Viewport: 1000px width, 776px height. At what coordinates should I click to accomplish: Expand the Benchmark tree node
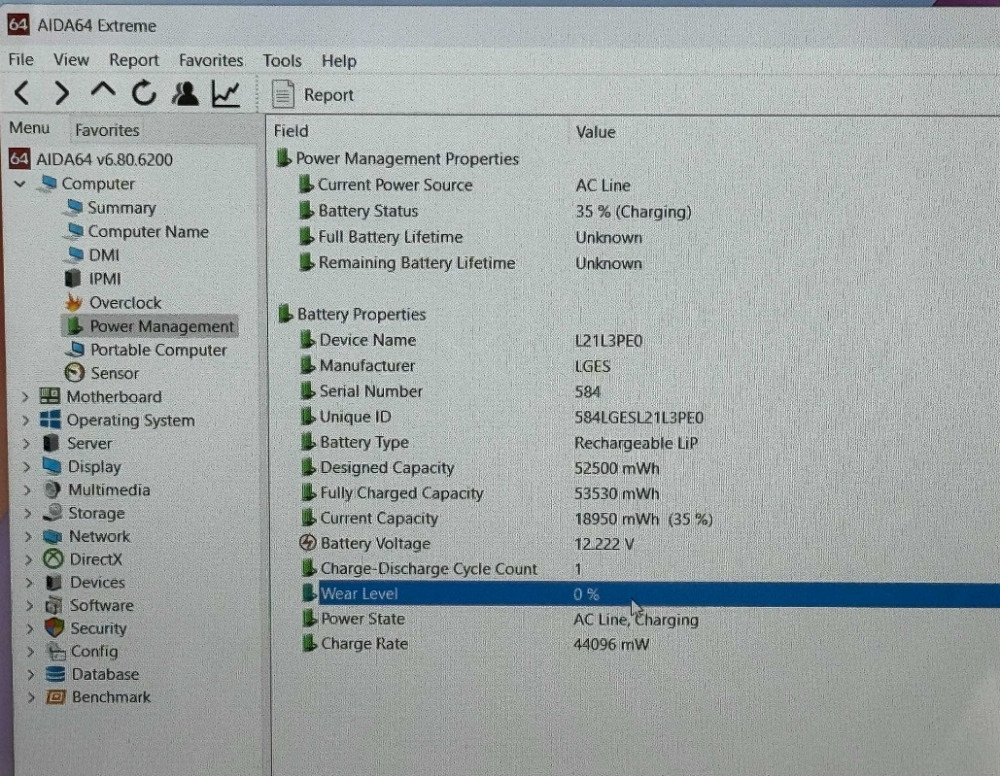pos(31,698)
